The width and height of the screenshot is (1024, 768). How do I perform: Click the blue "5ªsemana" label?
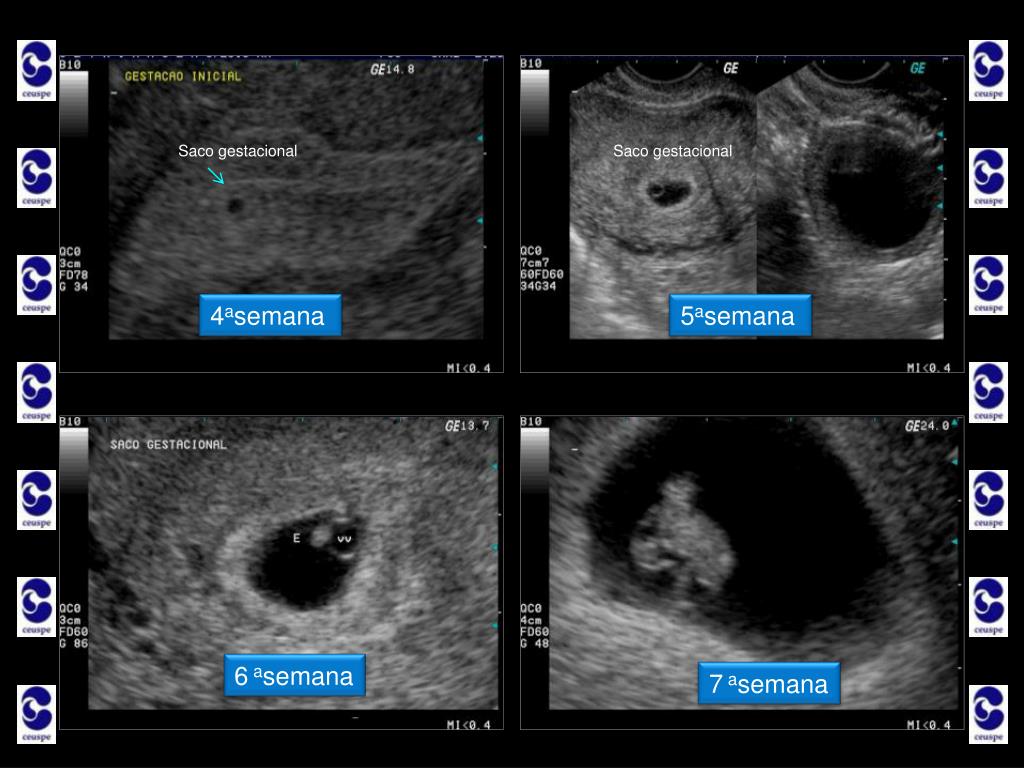[x=740, y=315]
